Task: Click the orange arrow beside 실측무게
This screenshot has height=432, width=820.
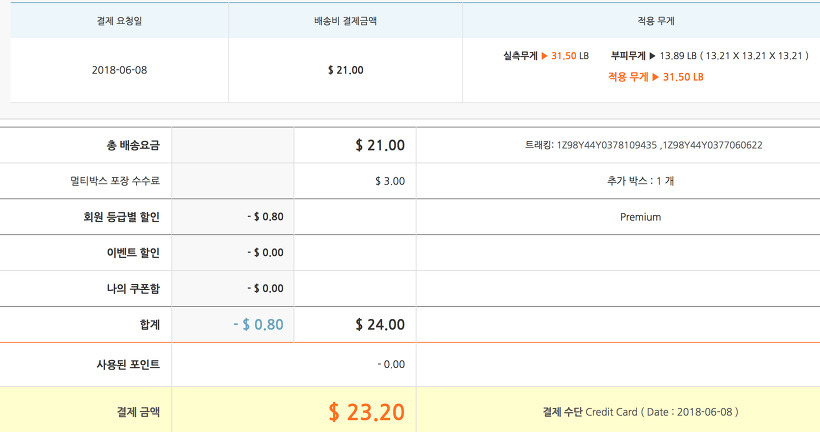Action: (x=545, y=56)
